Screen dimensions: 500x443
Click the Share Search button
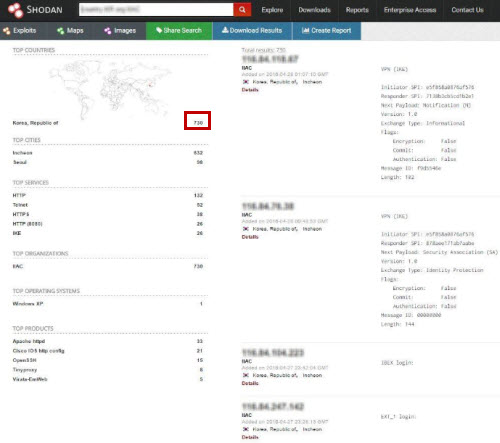(179, 31)
